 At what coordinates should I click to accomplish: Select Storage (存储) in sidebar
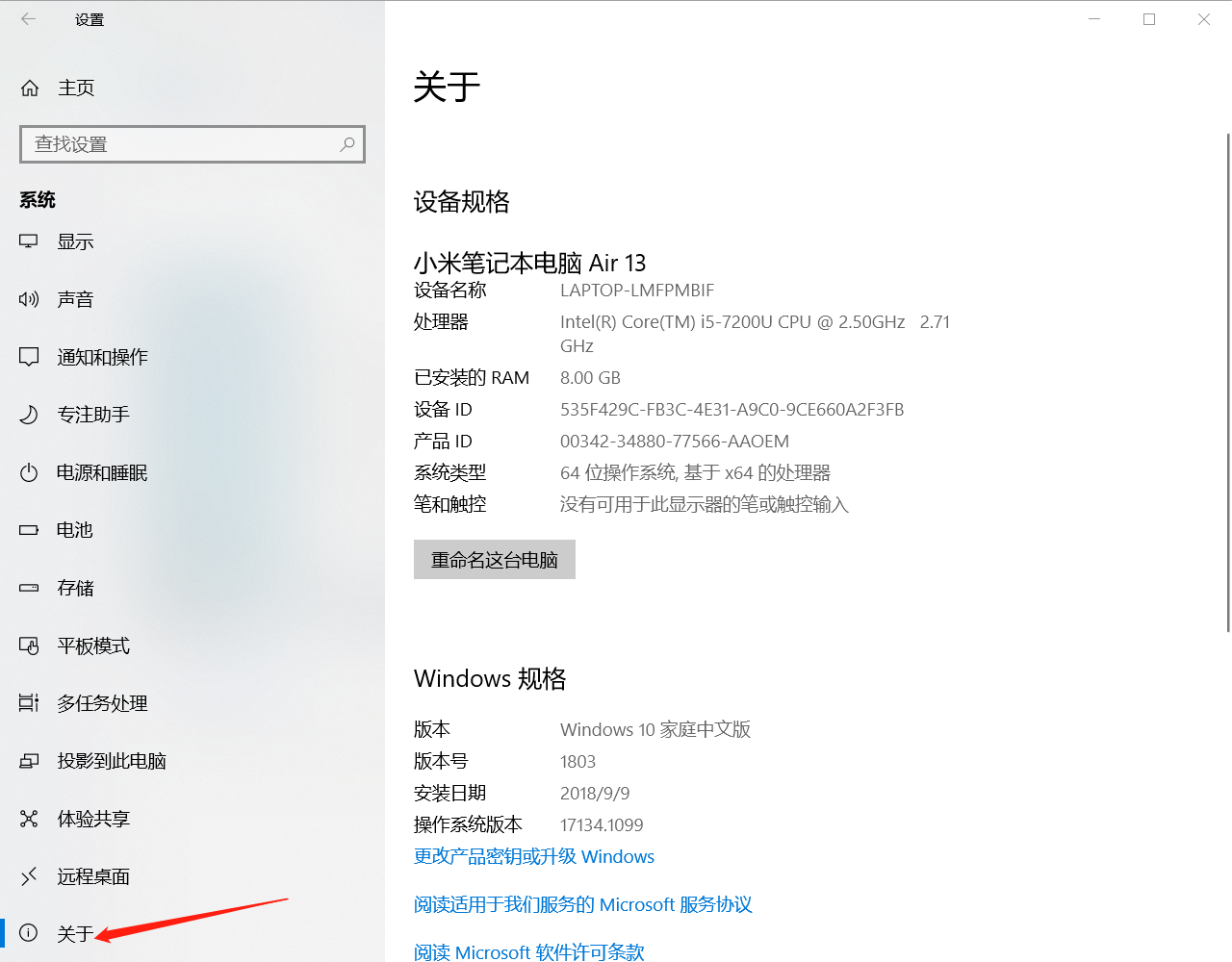click(x=75, y=588)
